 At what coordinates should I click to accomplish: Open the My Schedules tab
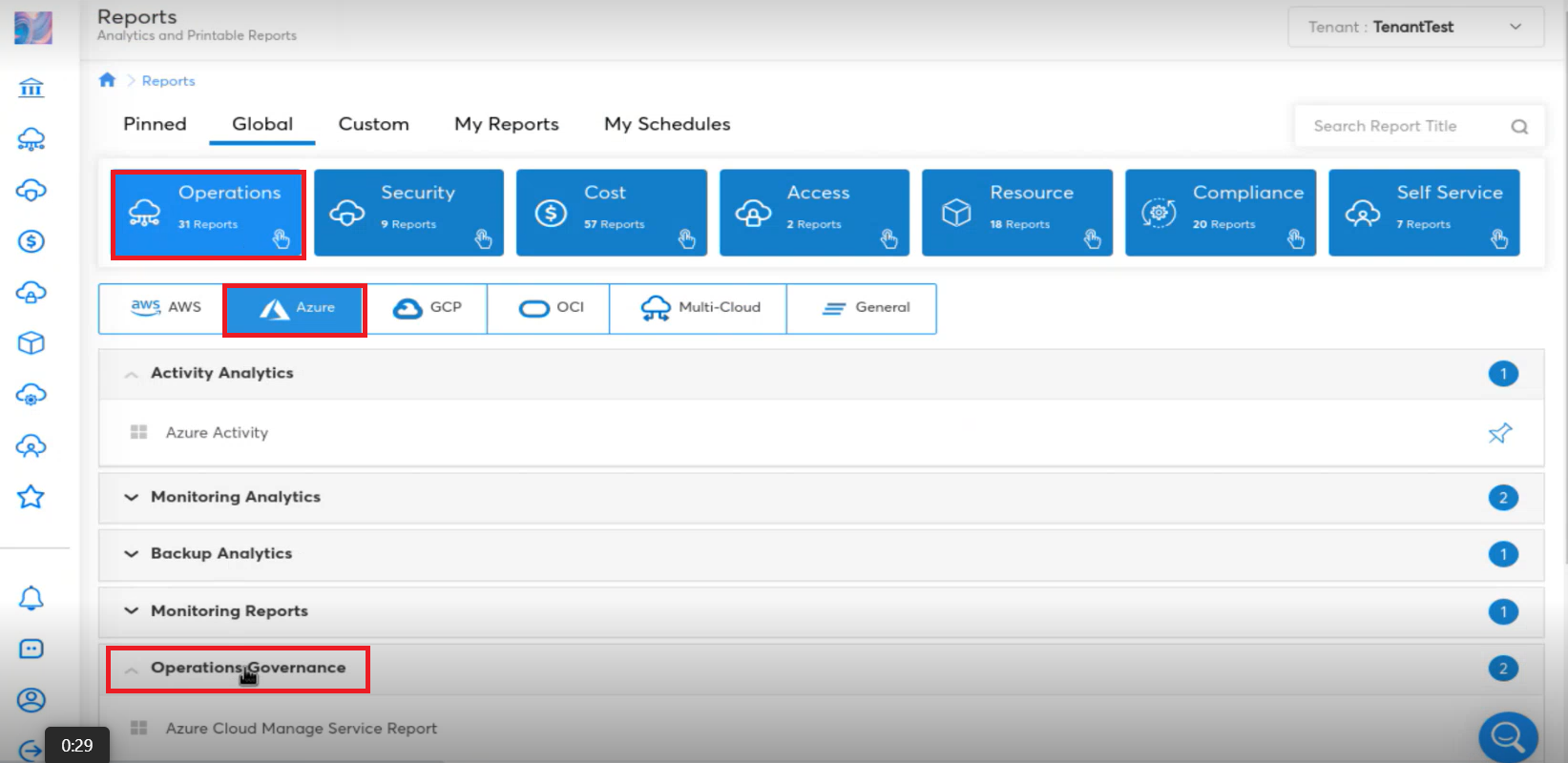pyautogui.click(x=667, y=124)
